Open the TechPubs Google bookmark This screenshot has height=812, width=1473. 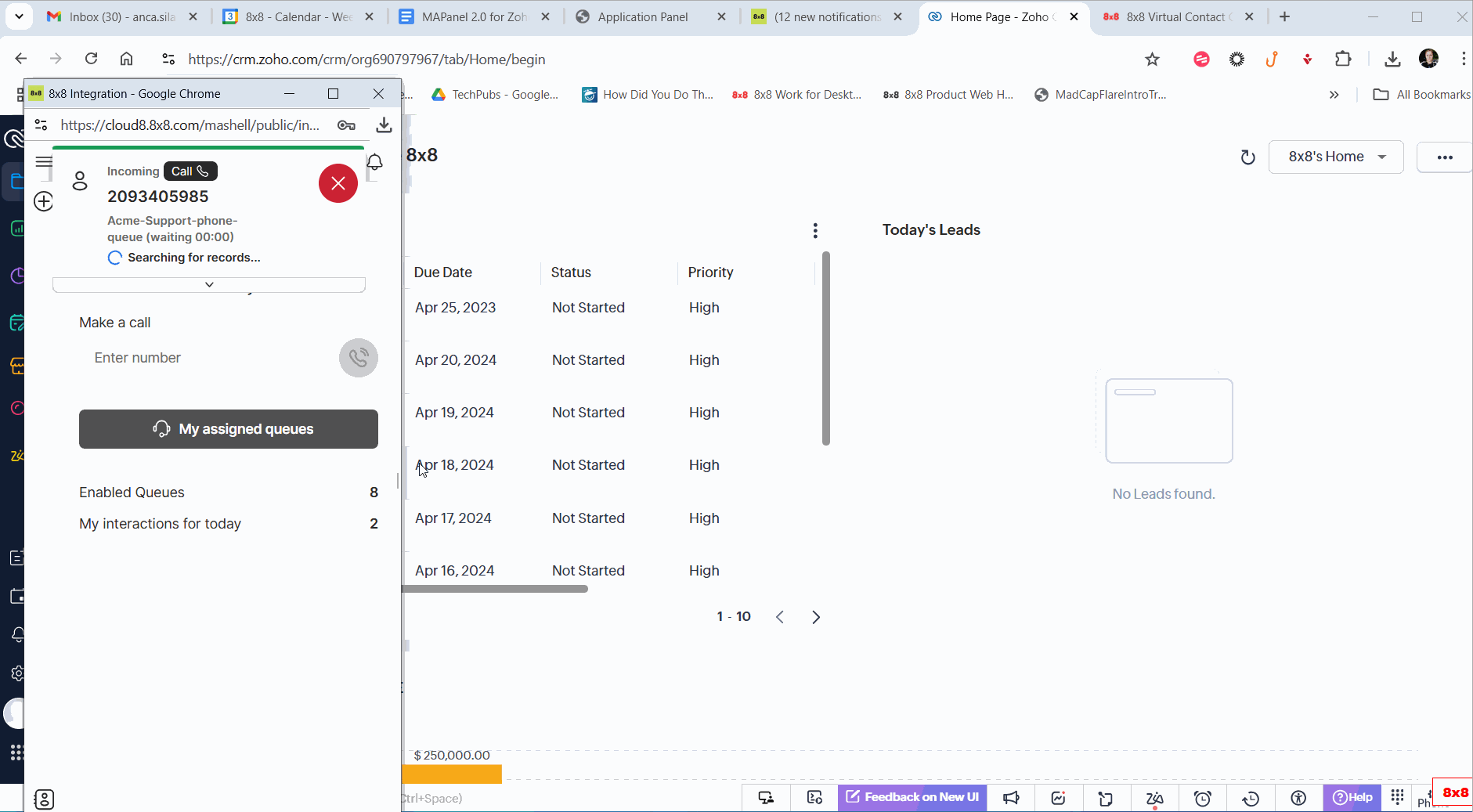[x=495, y=95]
